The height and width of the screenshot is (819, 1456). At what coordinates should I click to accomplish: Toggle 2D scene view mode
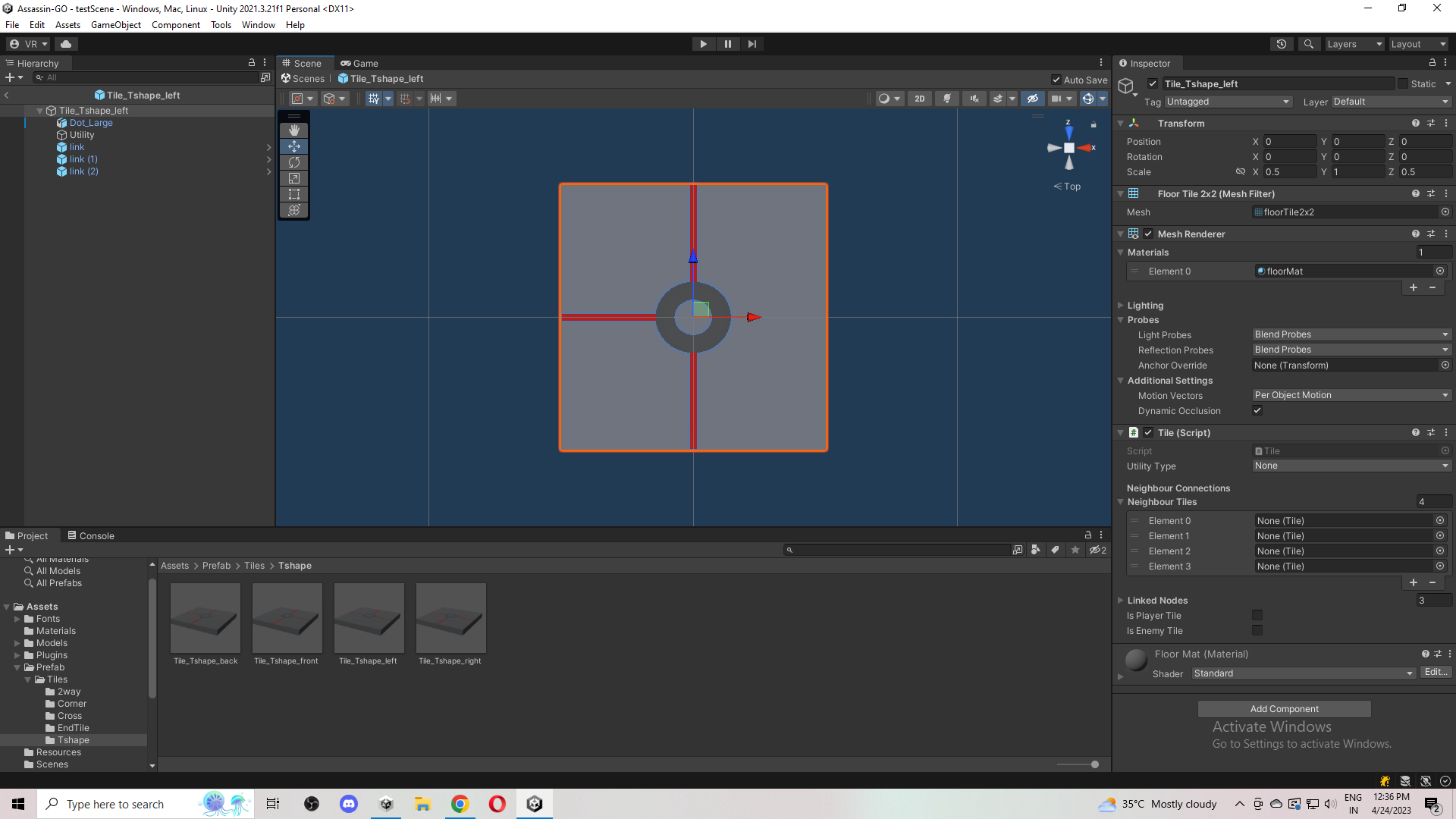(x=919, y=99)
